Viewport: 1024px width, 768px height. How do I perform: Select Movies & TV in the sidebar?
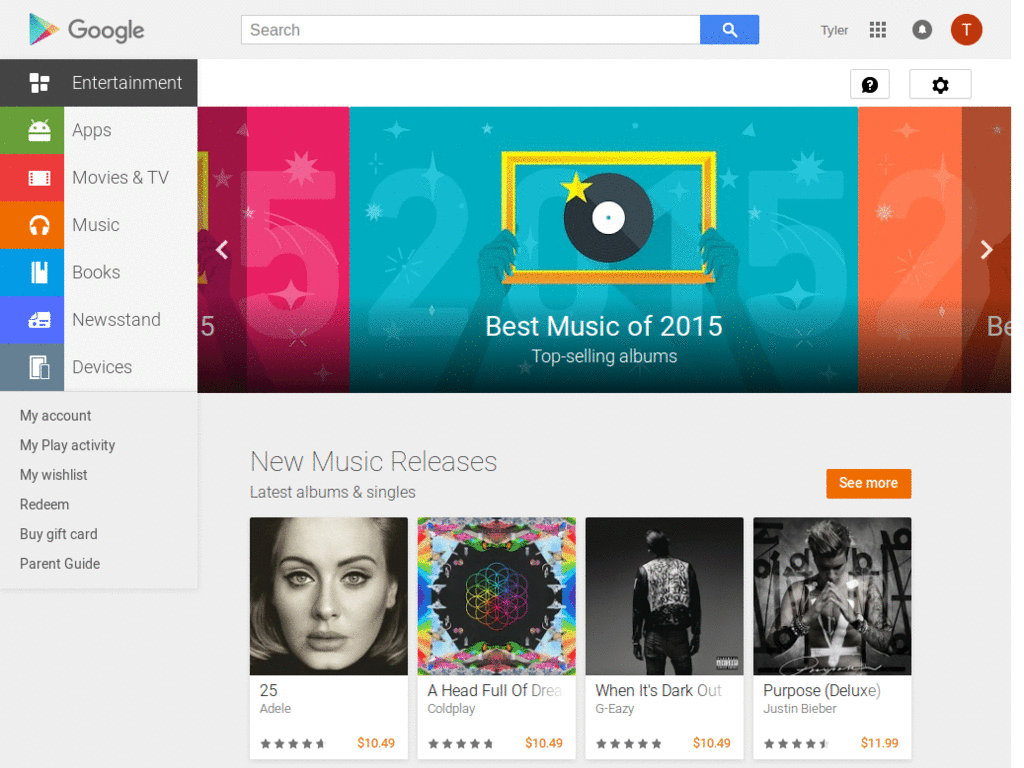pos(120,178)
